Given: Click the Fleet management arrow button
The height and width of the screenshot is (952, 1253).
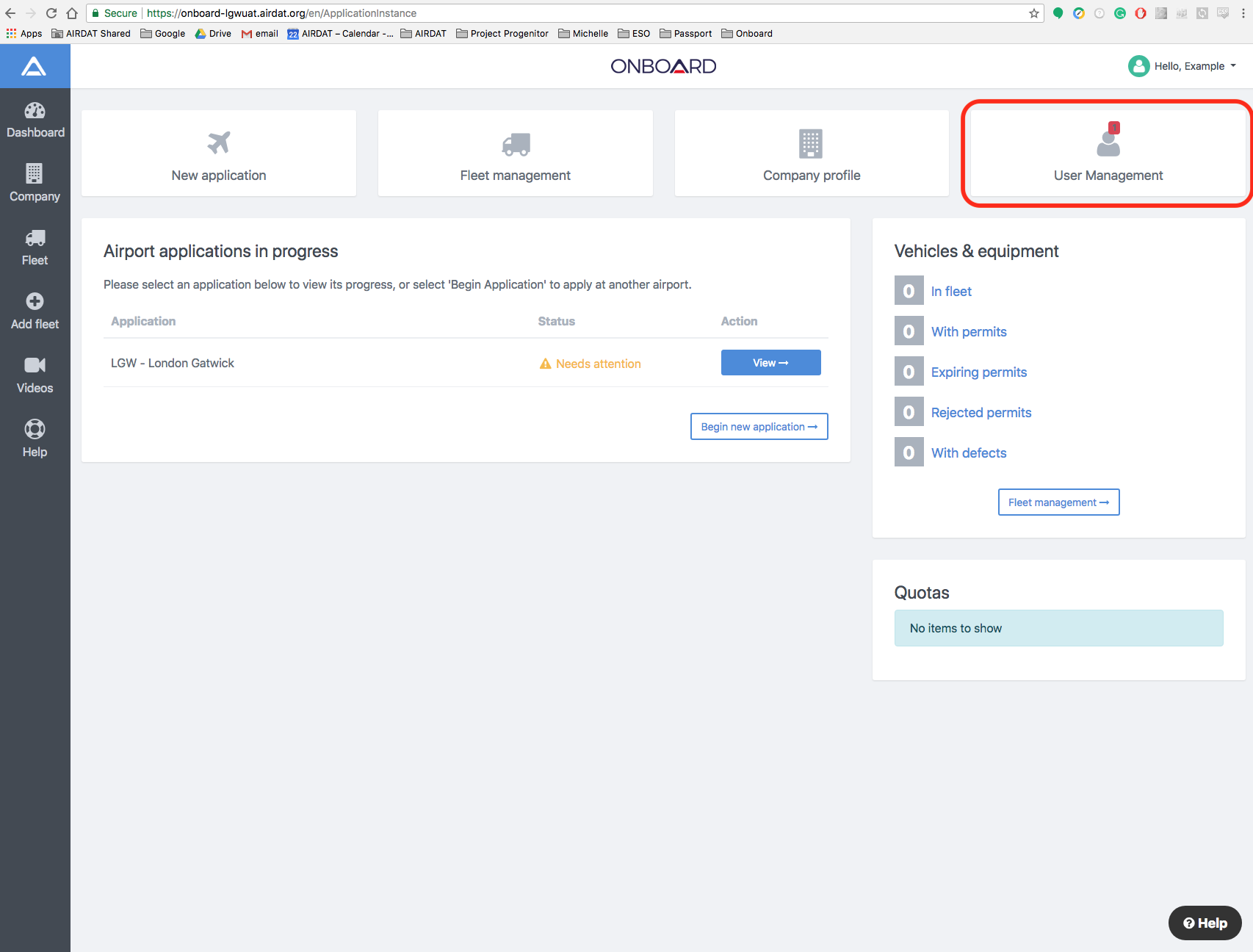Looking at the screenshot, I should point(1059,502).
